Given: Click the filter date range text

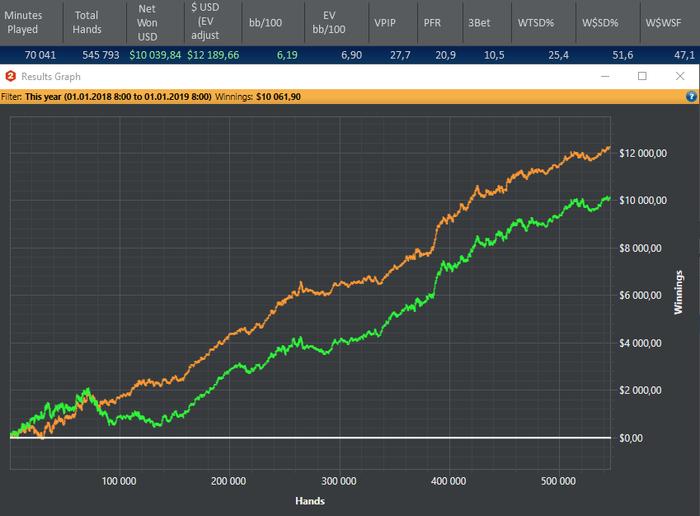Looking at the screenshot, I should 118,97.
